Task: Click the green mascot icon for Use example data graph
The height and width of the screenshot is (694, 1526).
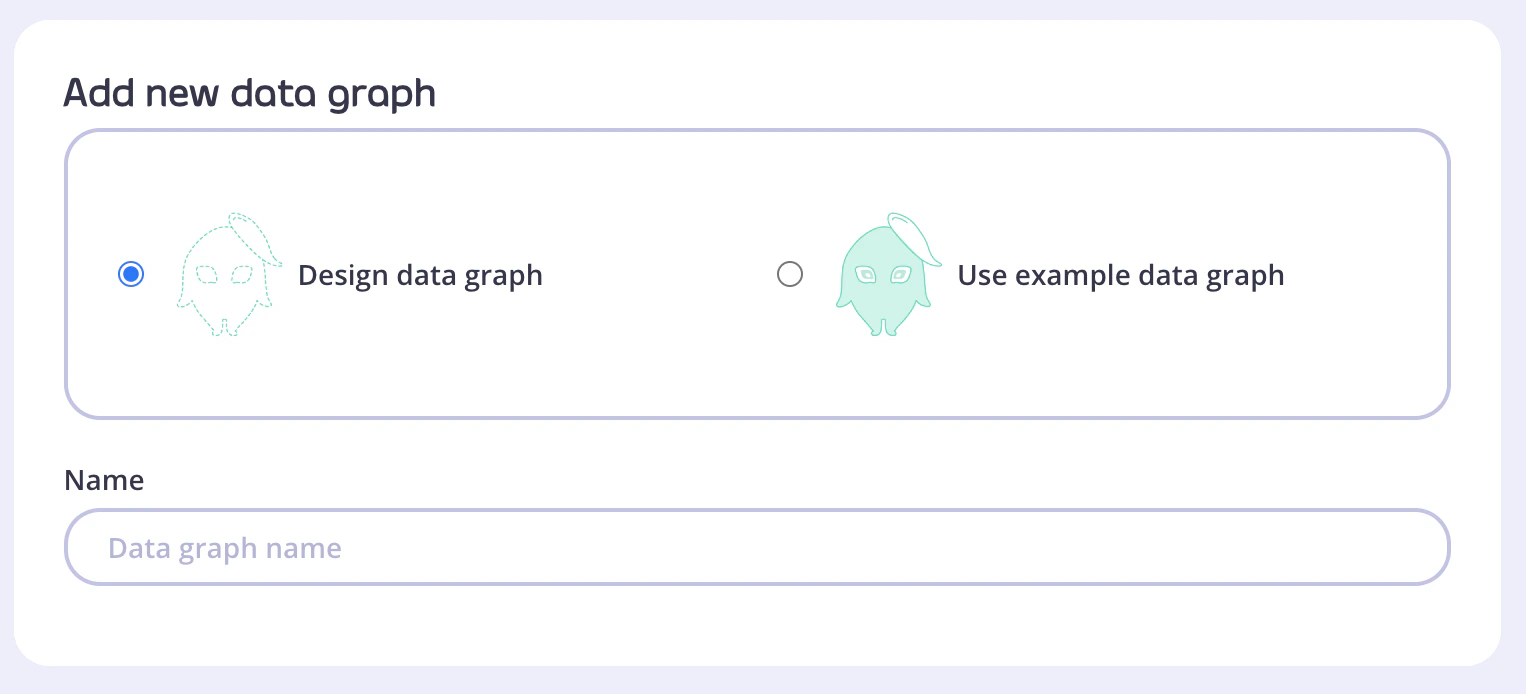Action: [886, 275]
